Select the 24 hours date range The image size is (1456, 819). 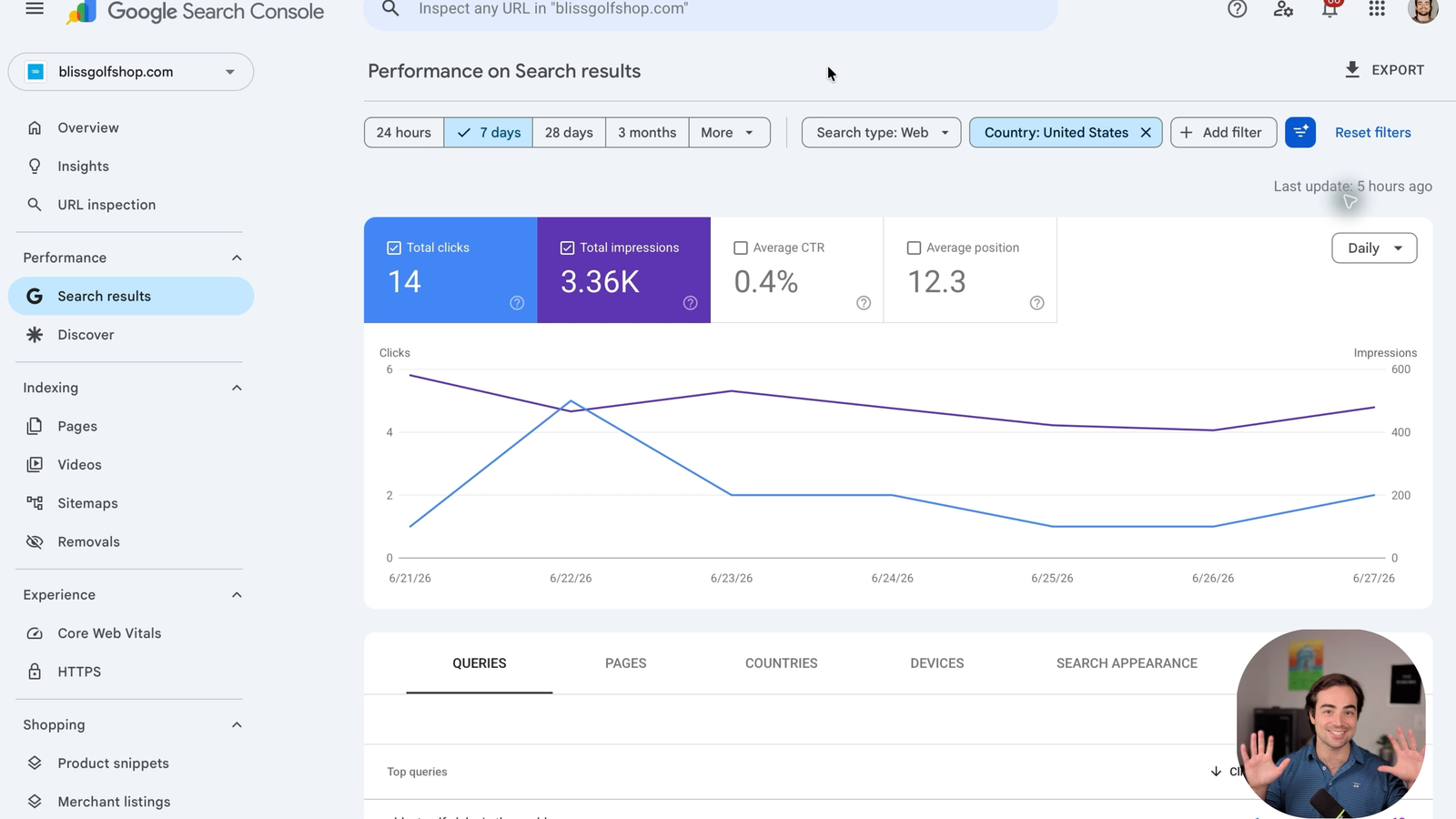click(x=404, y=132)
